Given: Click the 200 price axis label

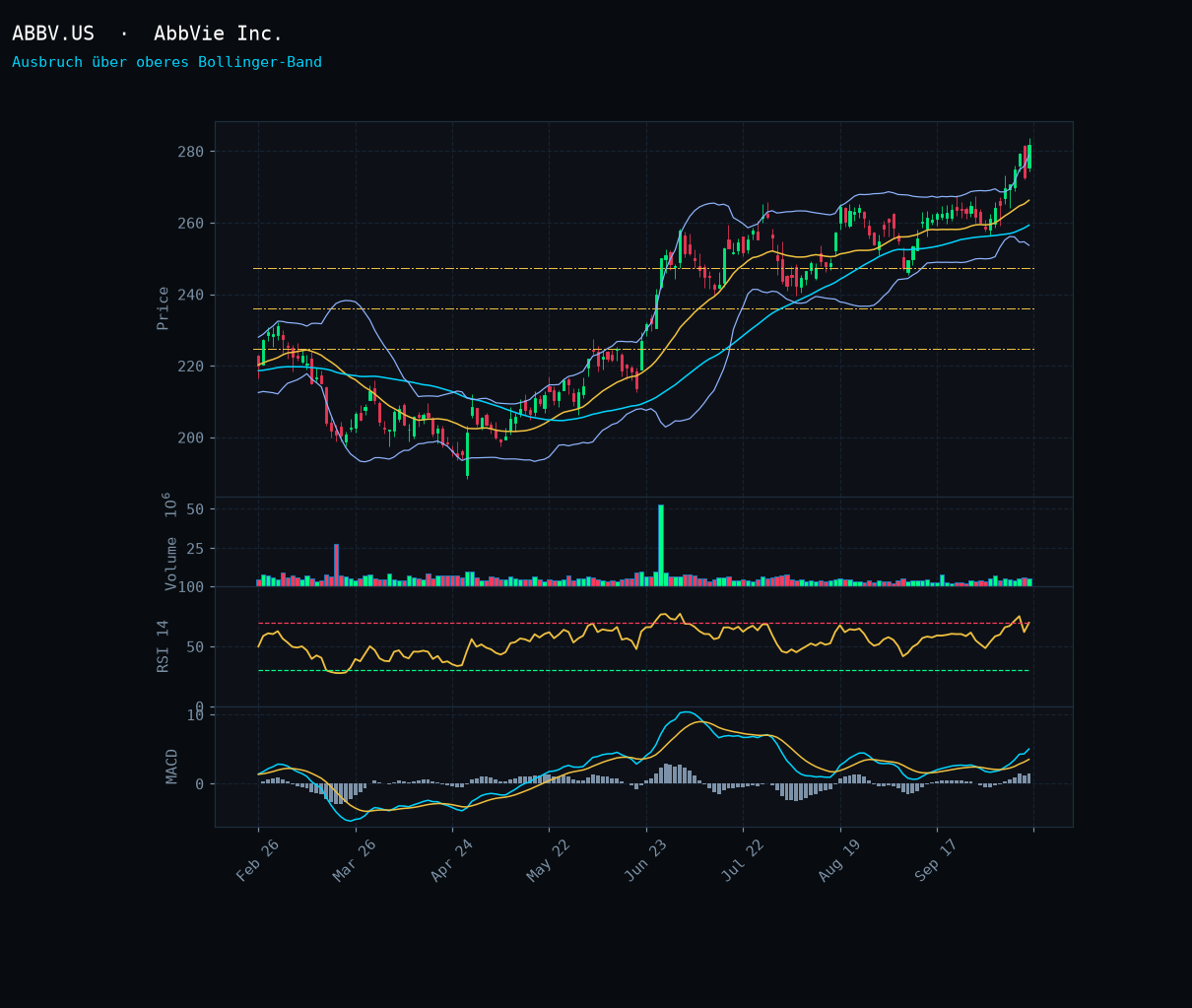Looking at the screenshot, I should click(190, 437).
